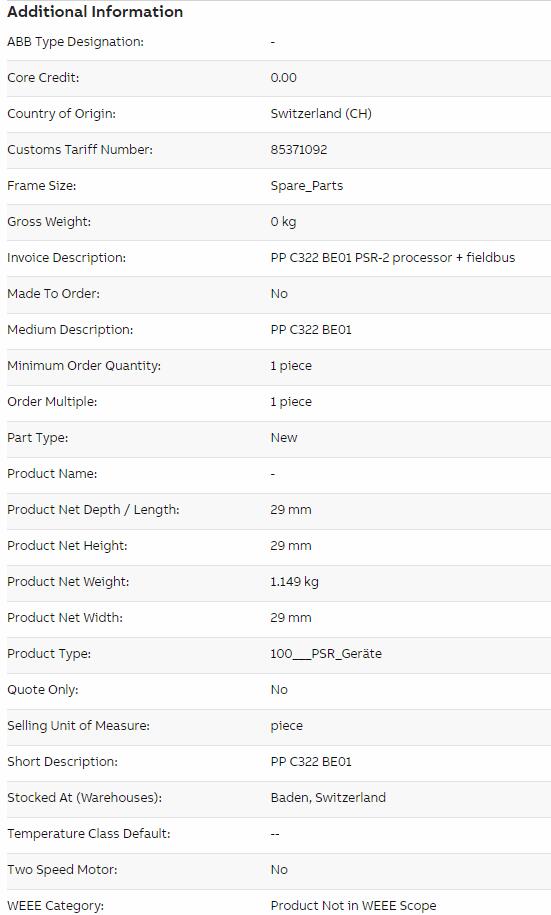
Task: Select the Customs Tariff Number value 85371092
Action: coord(299,149)
